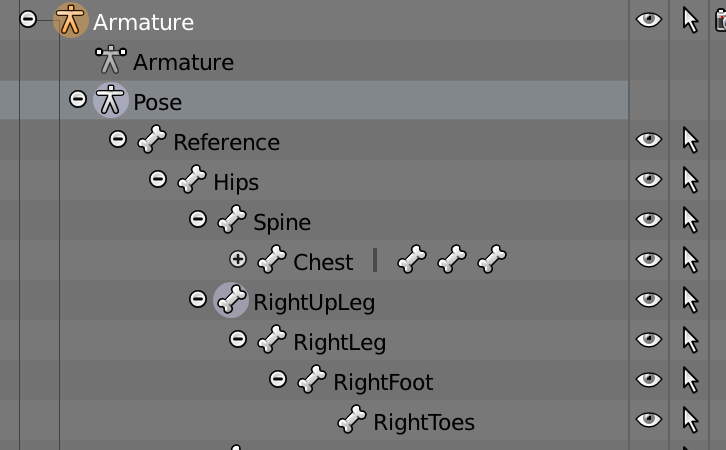Click selectable arrow for Hips bone
The image size is (726, 450).
click(690, 181)
